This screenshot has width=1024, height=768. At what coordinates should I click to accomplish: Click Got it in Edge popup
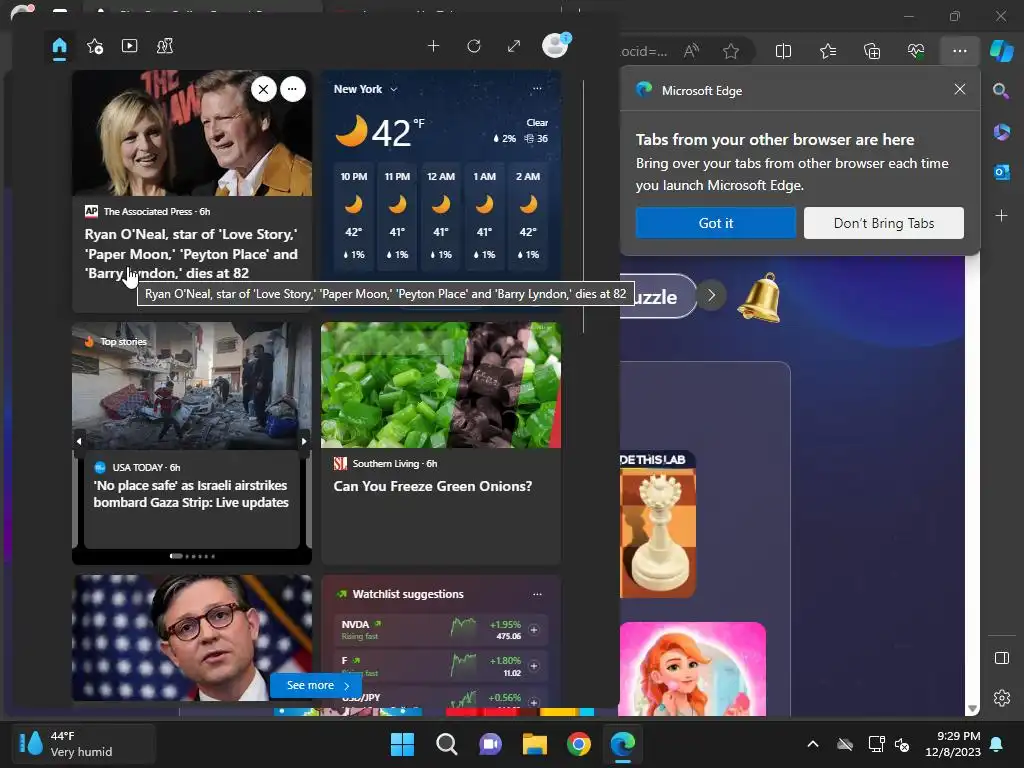[716, 223]
